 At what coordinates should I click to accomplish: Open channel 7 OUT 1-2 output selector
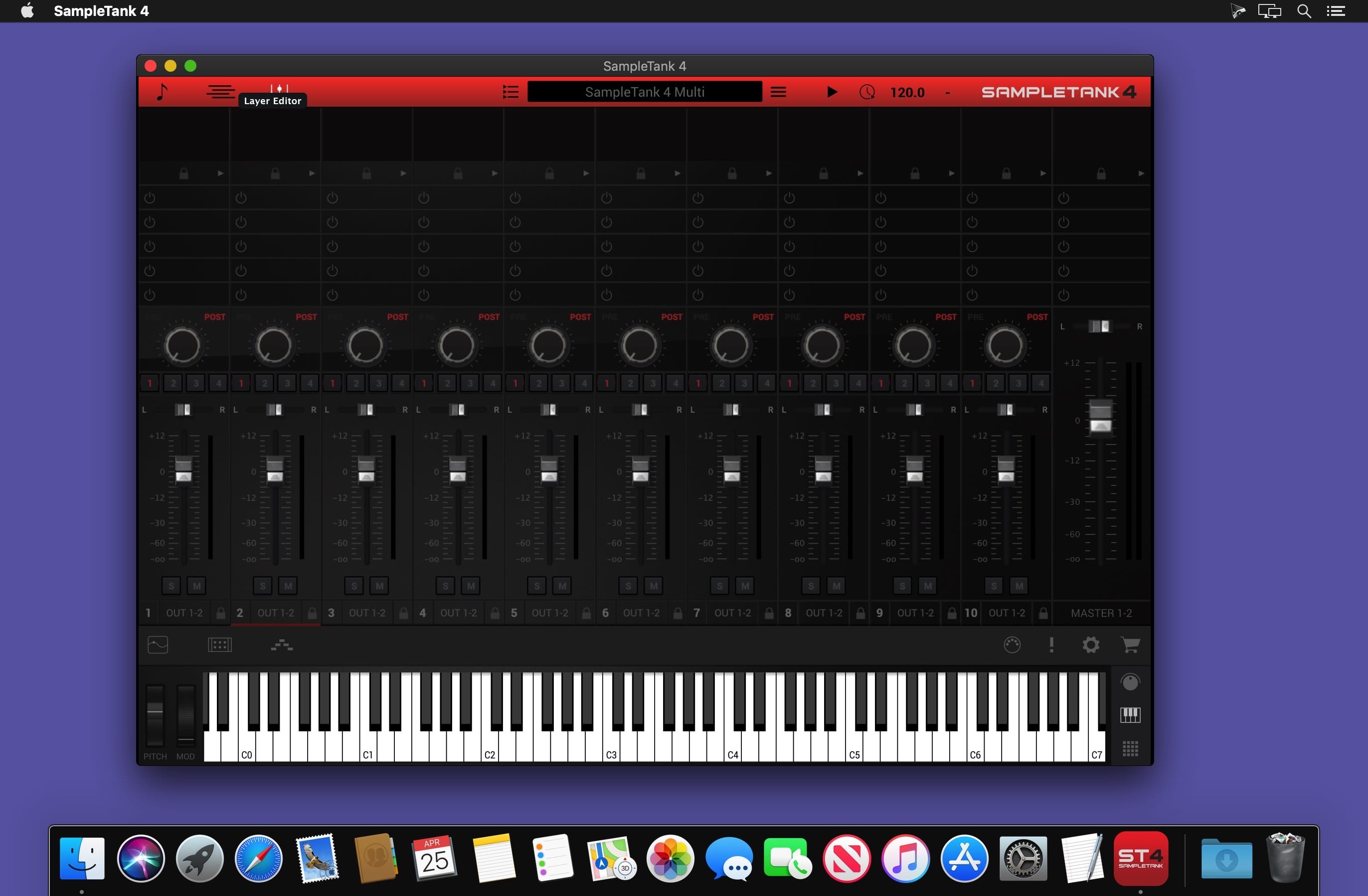pyautogui.click(x=732, y=613)
